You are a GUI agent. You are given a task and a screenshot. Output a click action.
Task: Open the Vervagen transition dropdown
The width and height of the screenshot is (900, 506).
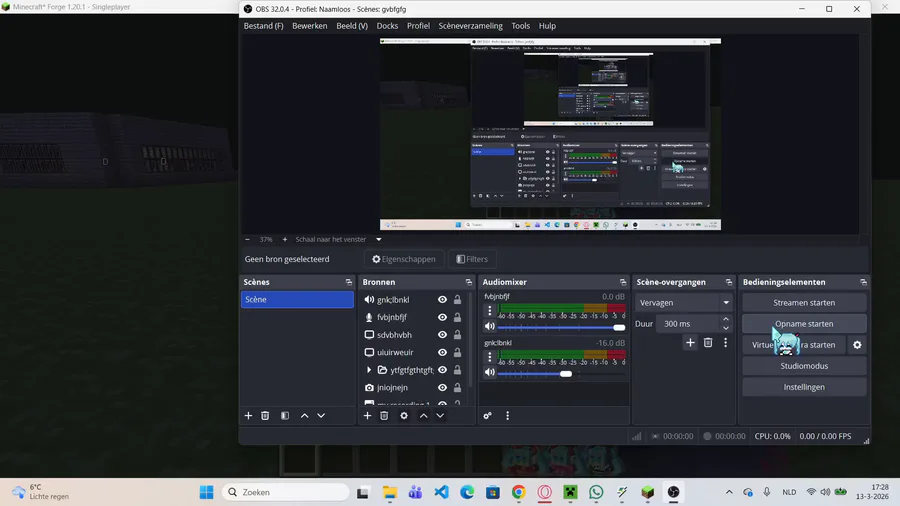pyautogui.click(x=683, y=302)
